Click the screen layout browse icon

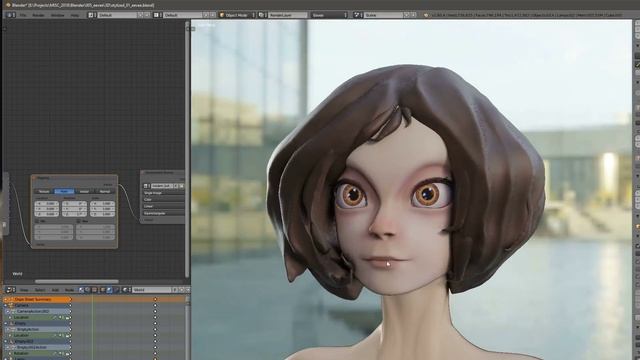coord(92,15)
